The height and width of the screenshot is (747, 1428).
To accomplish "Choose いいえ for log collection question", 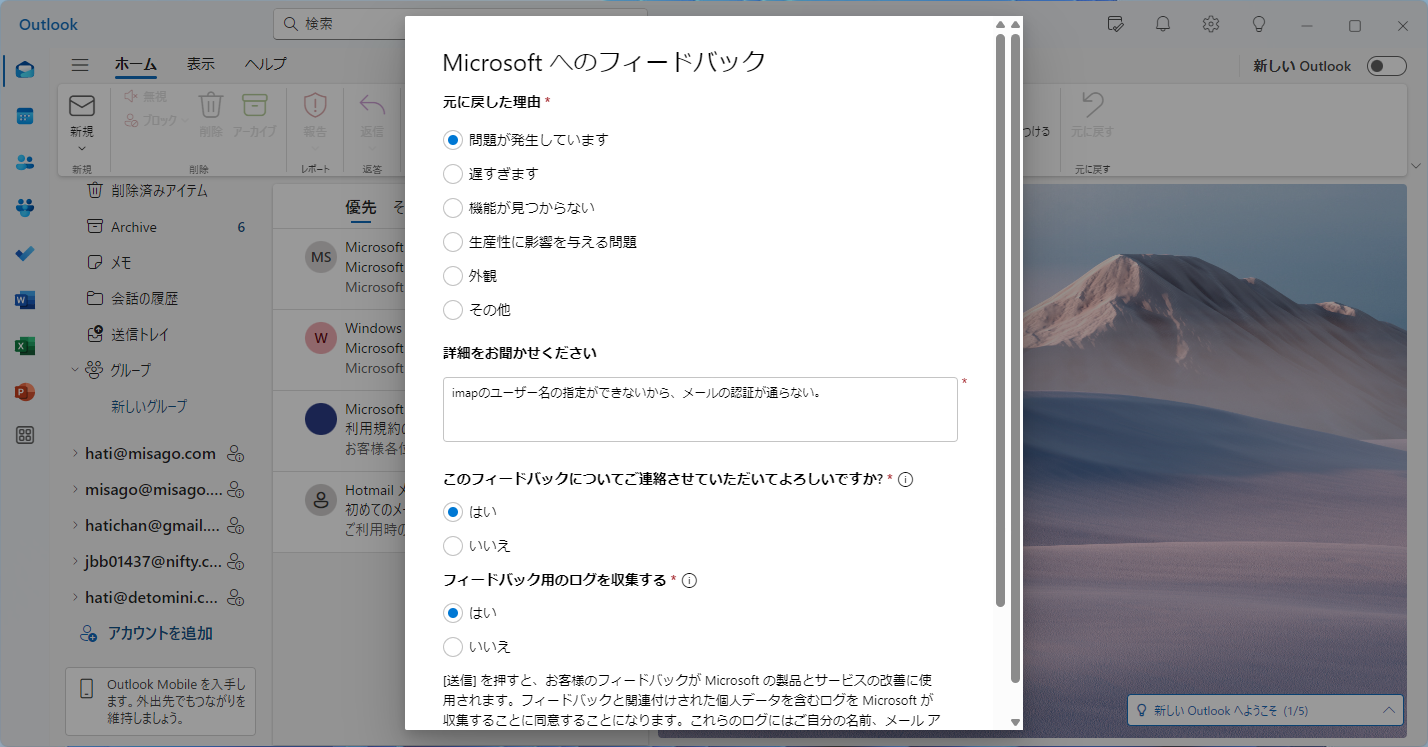I will pos(453,647).
